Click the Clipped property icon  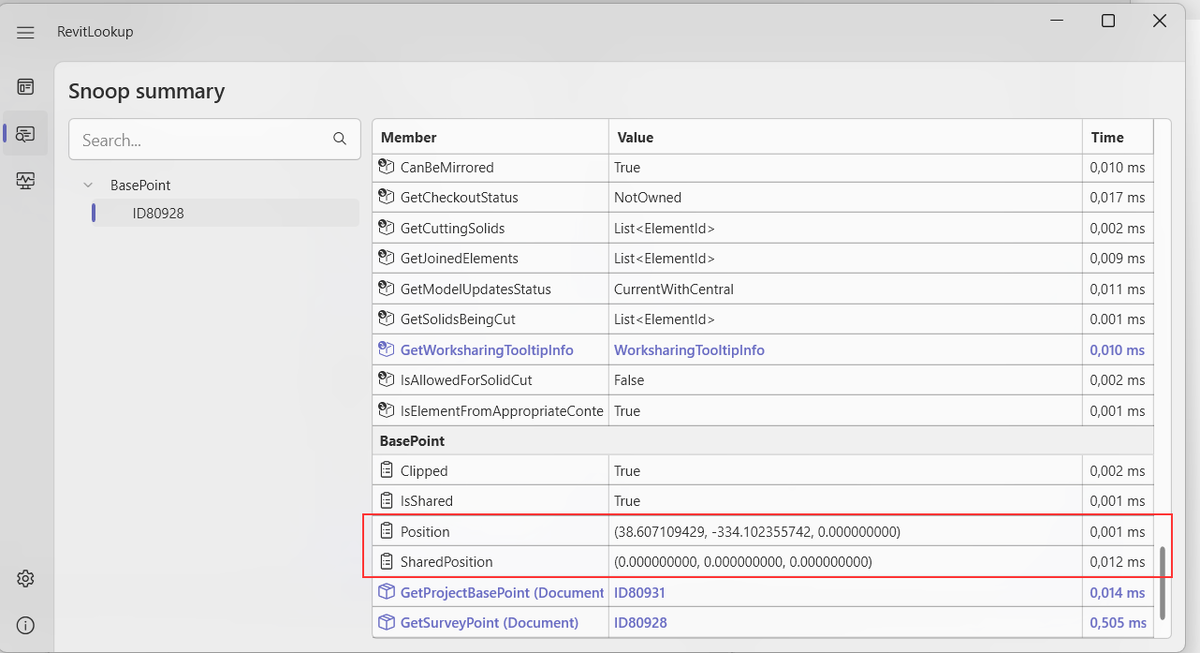pyautogui.click(x=387, y=470)
